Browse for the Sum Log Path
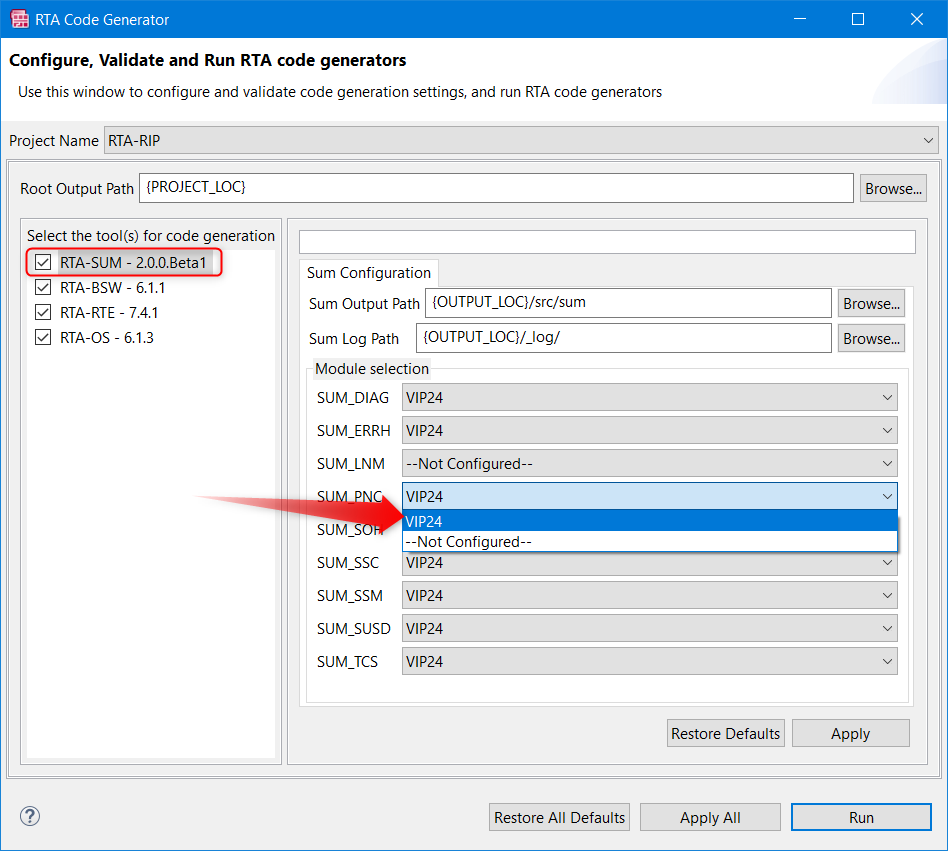Screen dimensions: 948x851 click(x=871, y=338)
